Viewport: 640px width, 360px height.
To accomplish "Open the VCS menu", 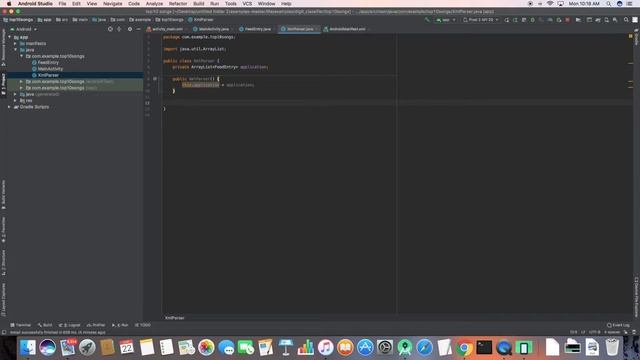I will tap(247, 4).
